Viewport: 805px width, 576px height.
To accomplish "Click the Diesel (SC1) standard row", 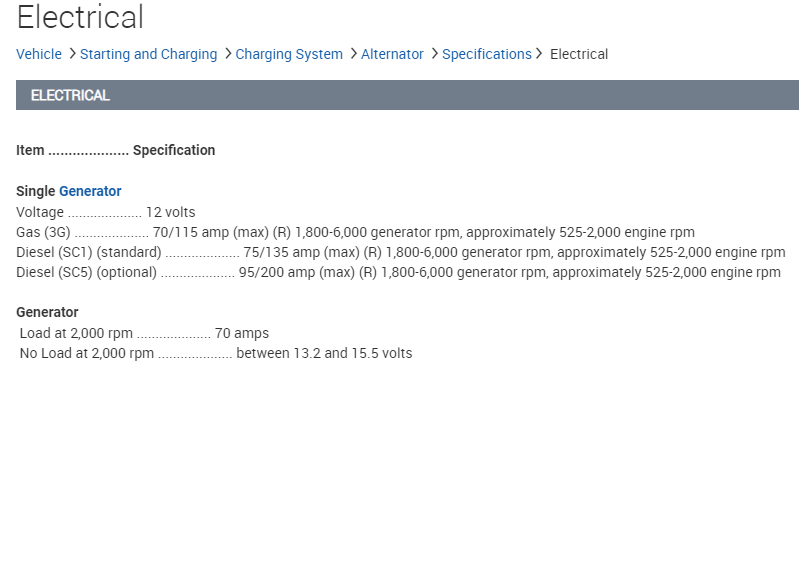I will [x=400, y=252].
